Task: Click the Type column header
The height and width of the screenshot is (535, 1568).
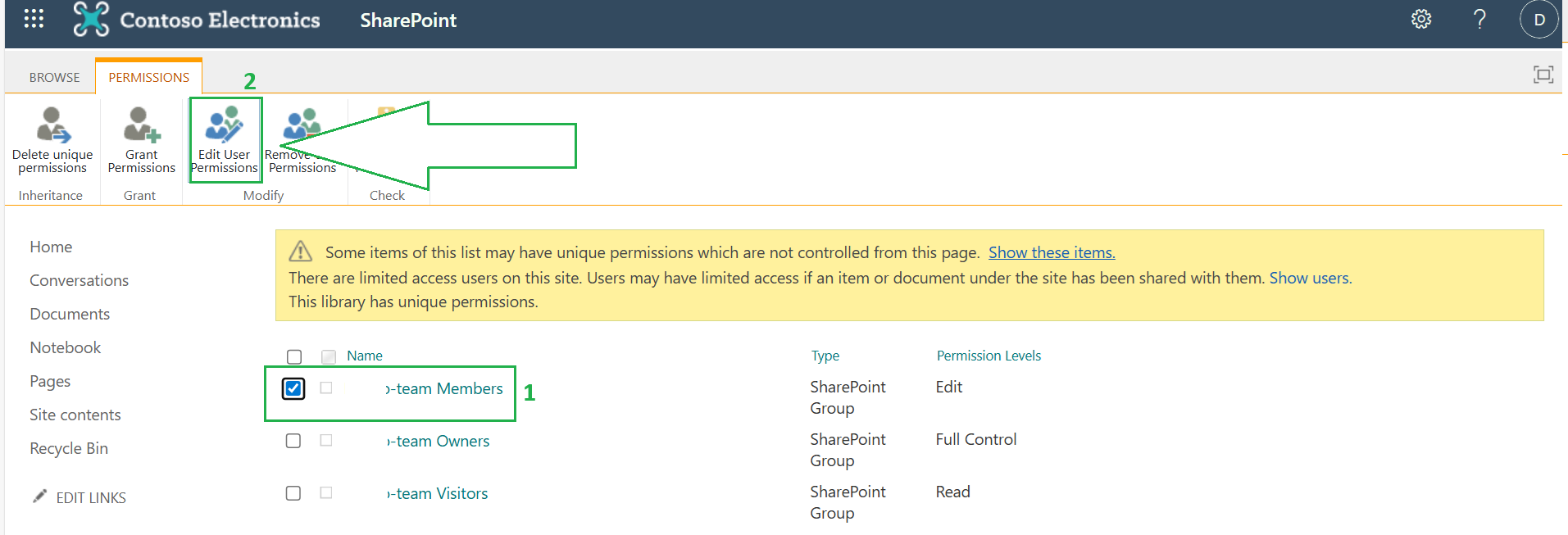Action: pos(825,356)
